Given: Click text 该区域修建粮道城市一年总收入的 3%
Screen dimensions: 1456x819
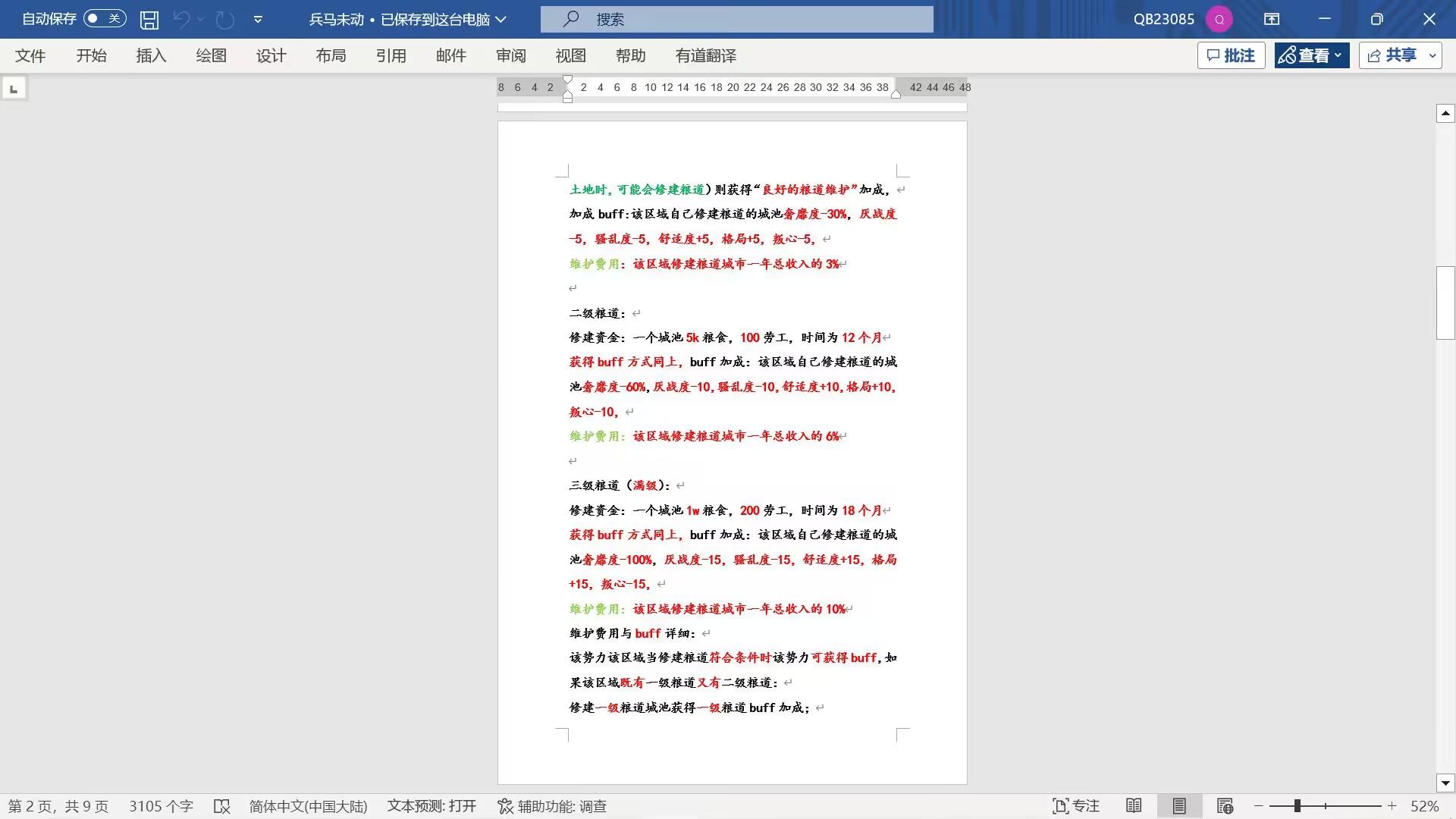Looking at the screenshot, I should click(736, 264).
